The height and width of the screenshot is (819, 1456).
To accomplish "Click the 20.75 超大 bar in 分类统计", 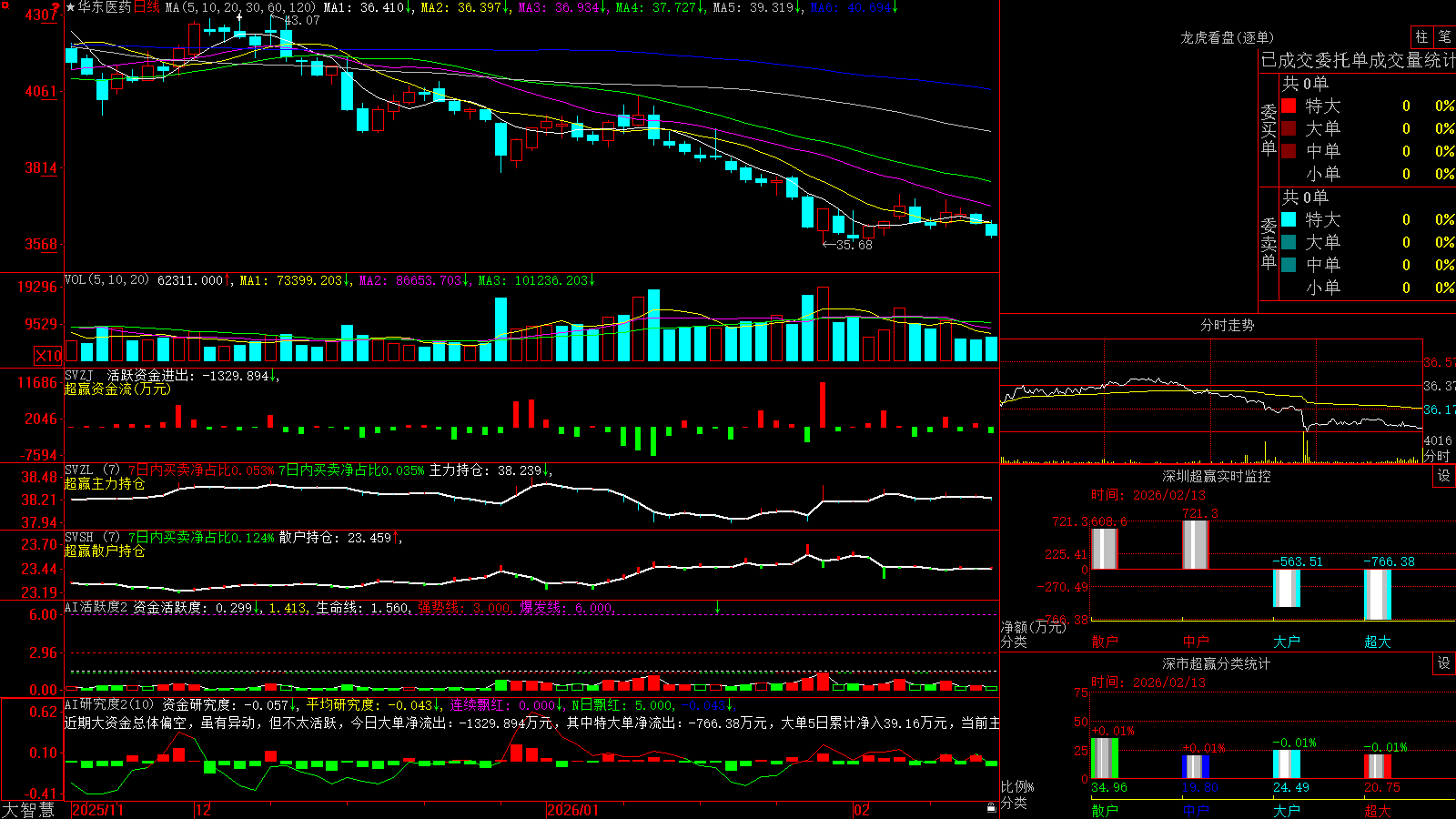I will click(x=1378, y=766).
